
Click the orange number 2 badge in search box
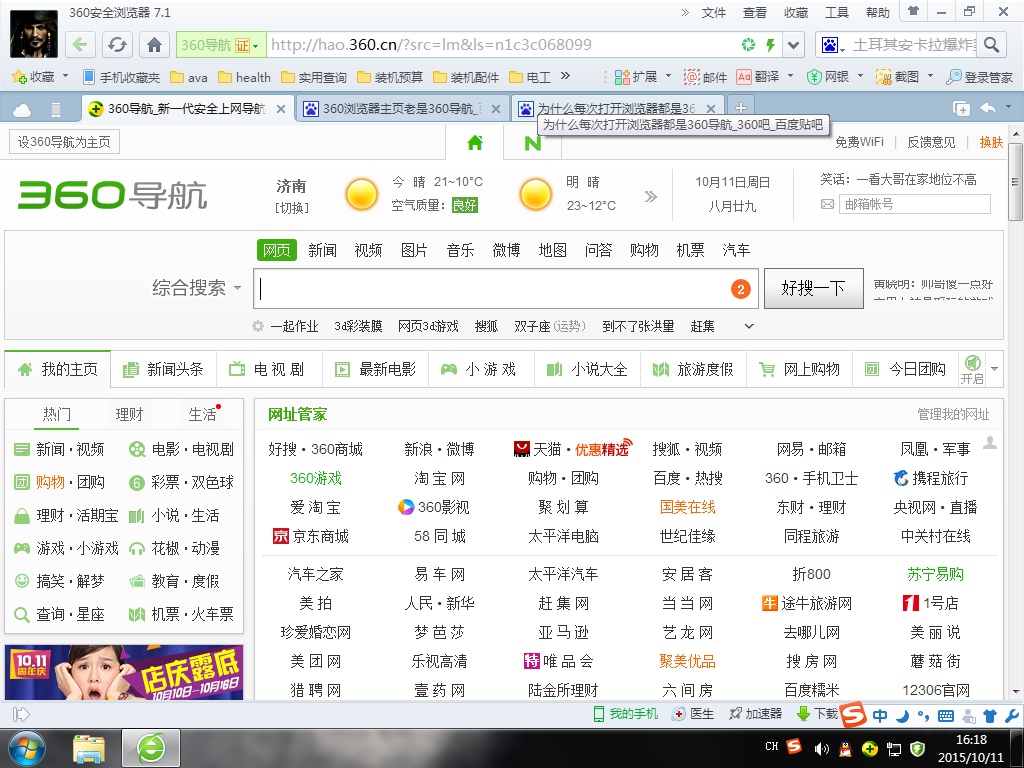pyautogui.click(x=741, y=289)
